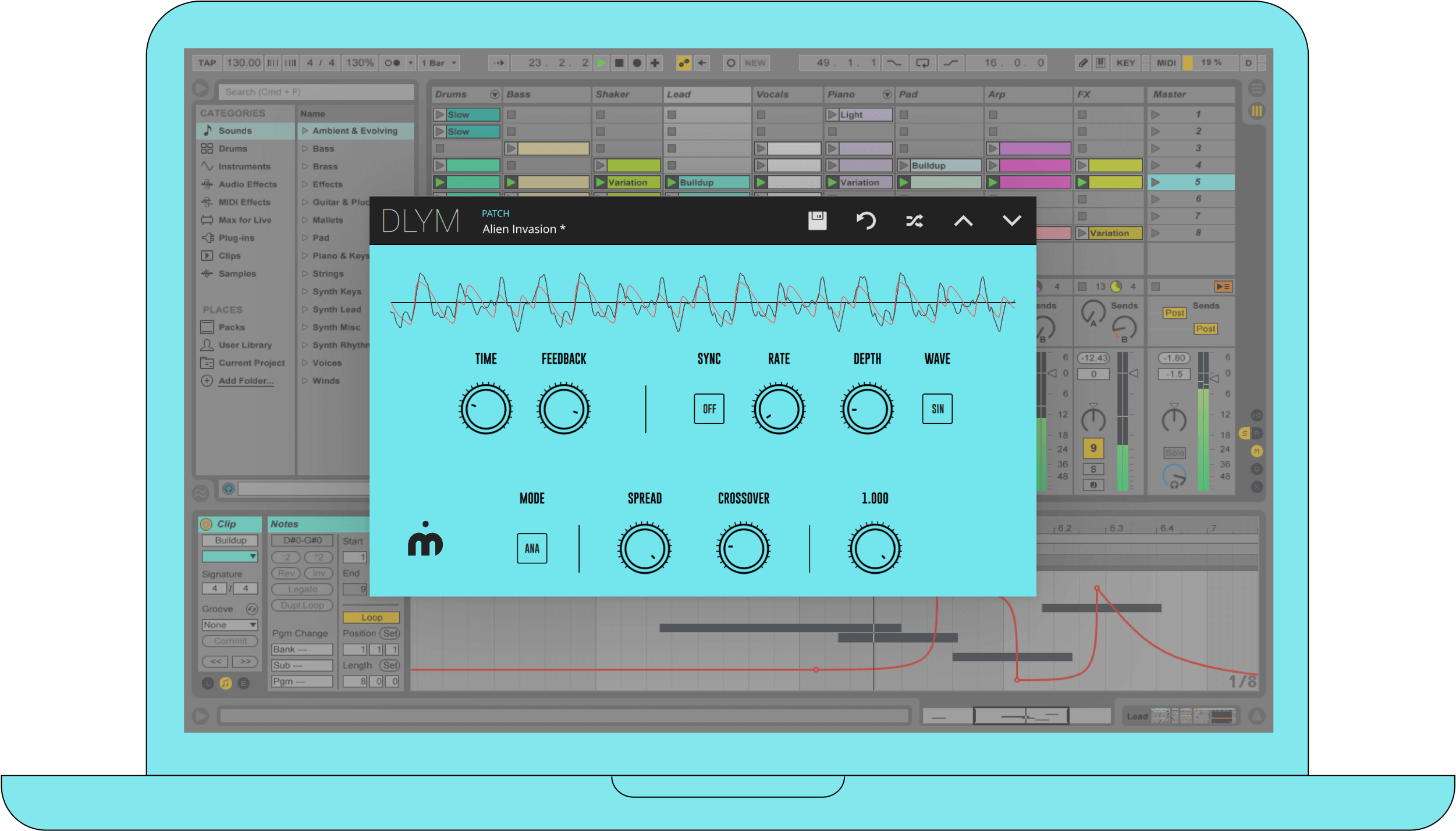
Task: Click the TIME knob in DLYM
Action: pos(485,409)
